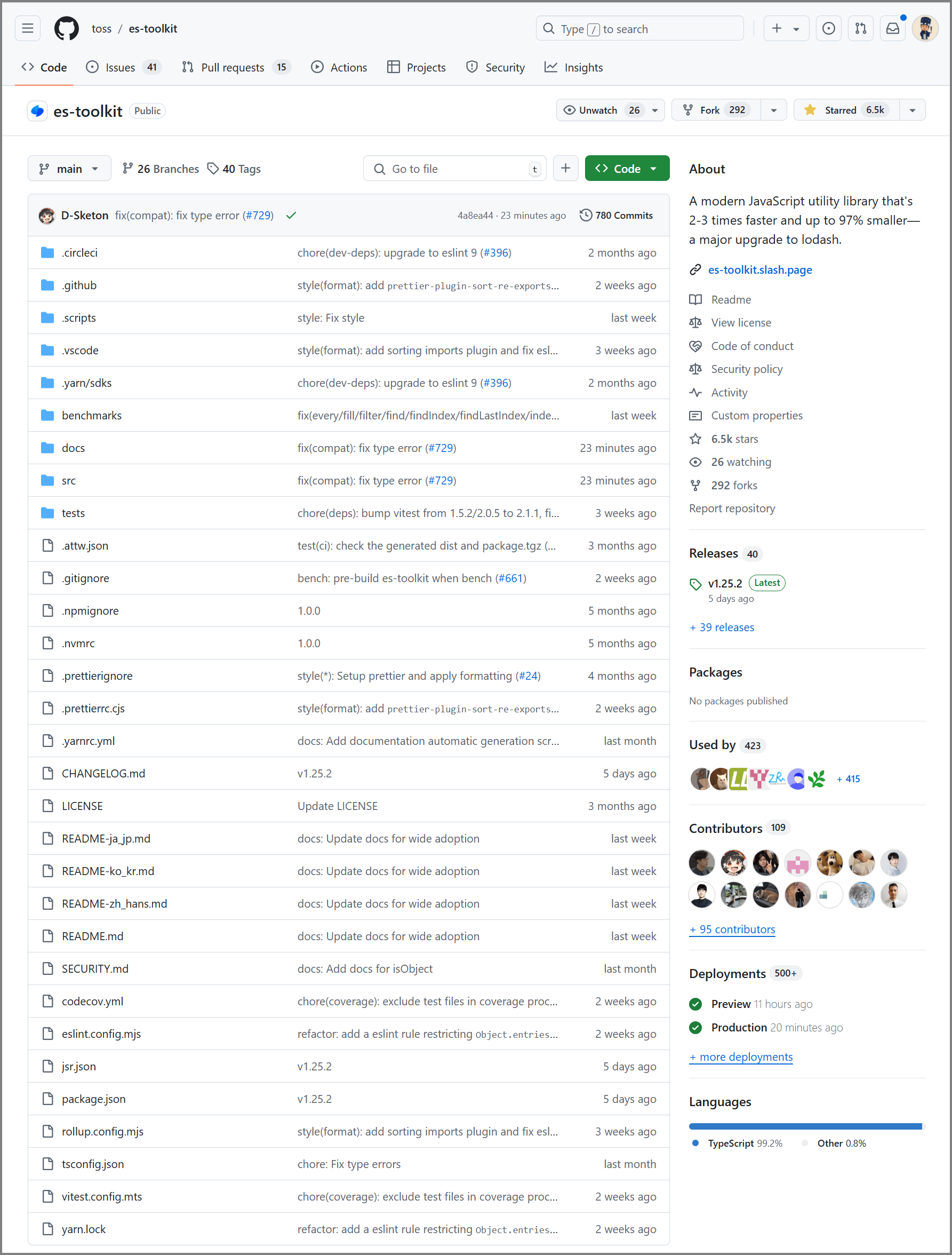
Task: Open the hamburger navigation menu
Action: [x=27, y=28]
